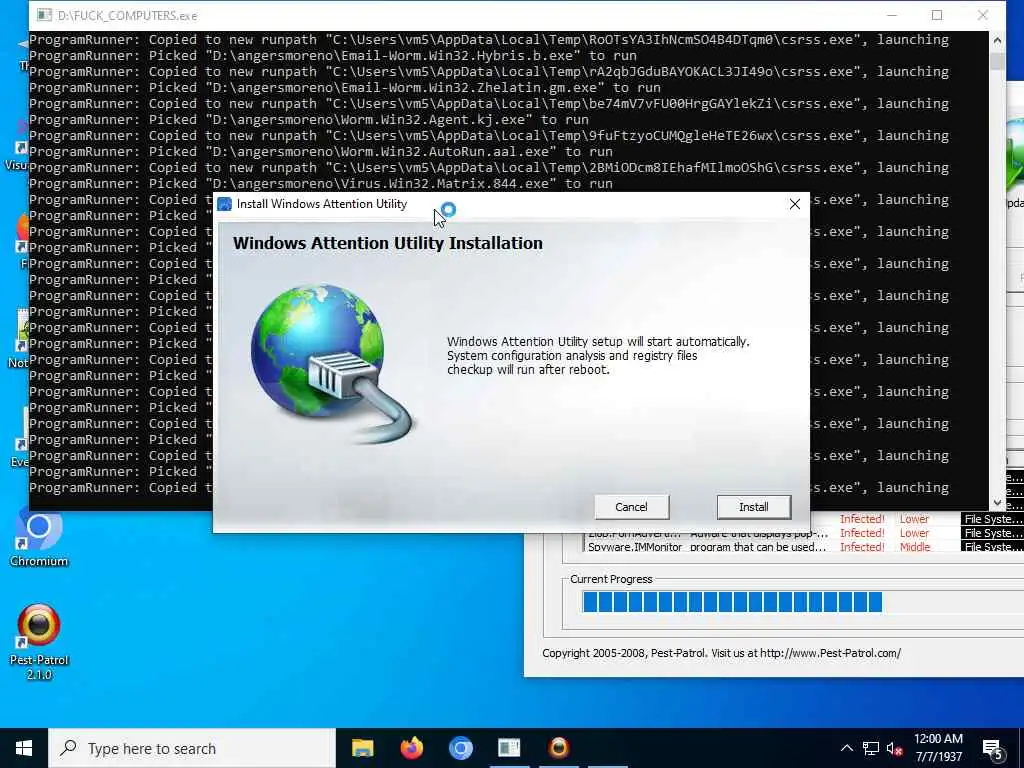Click the console scrollbar down arrow
The width and height of the screenshot is (1024, 768).
point(997,503)
